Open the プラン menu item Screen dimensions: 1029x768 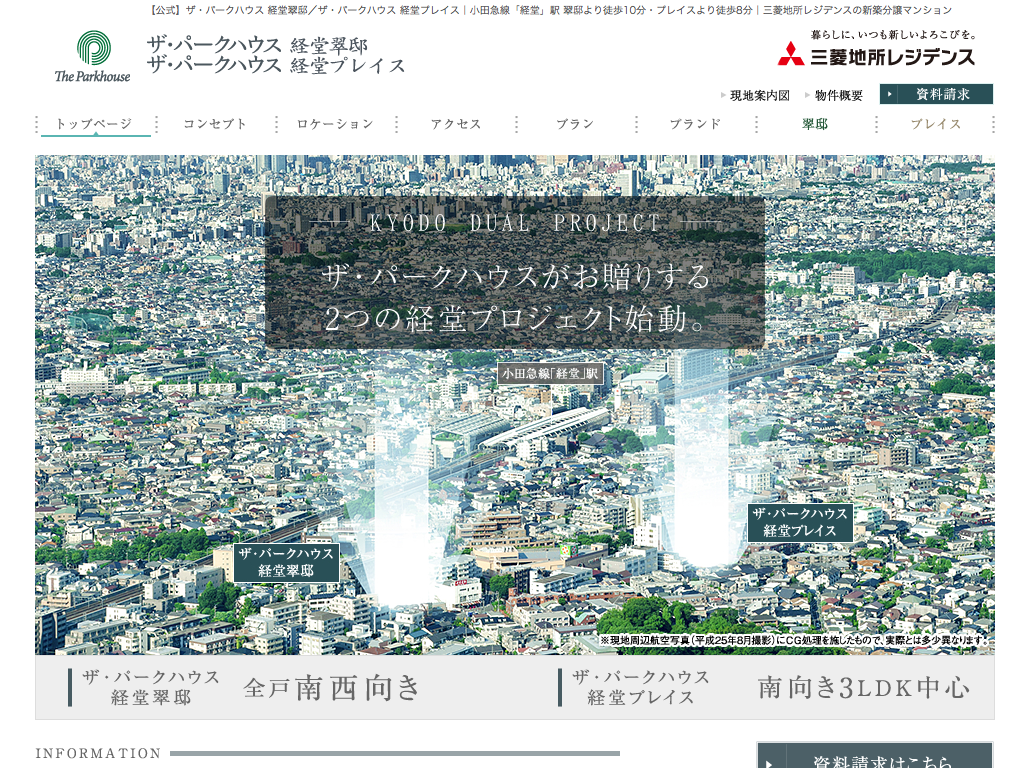pyautogui.click(x=575, y=124)
